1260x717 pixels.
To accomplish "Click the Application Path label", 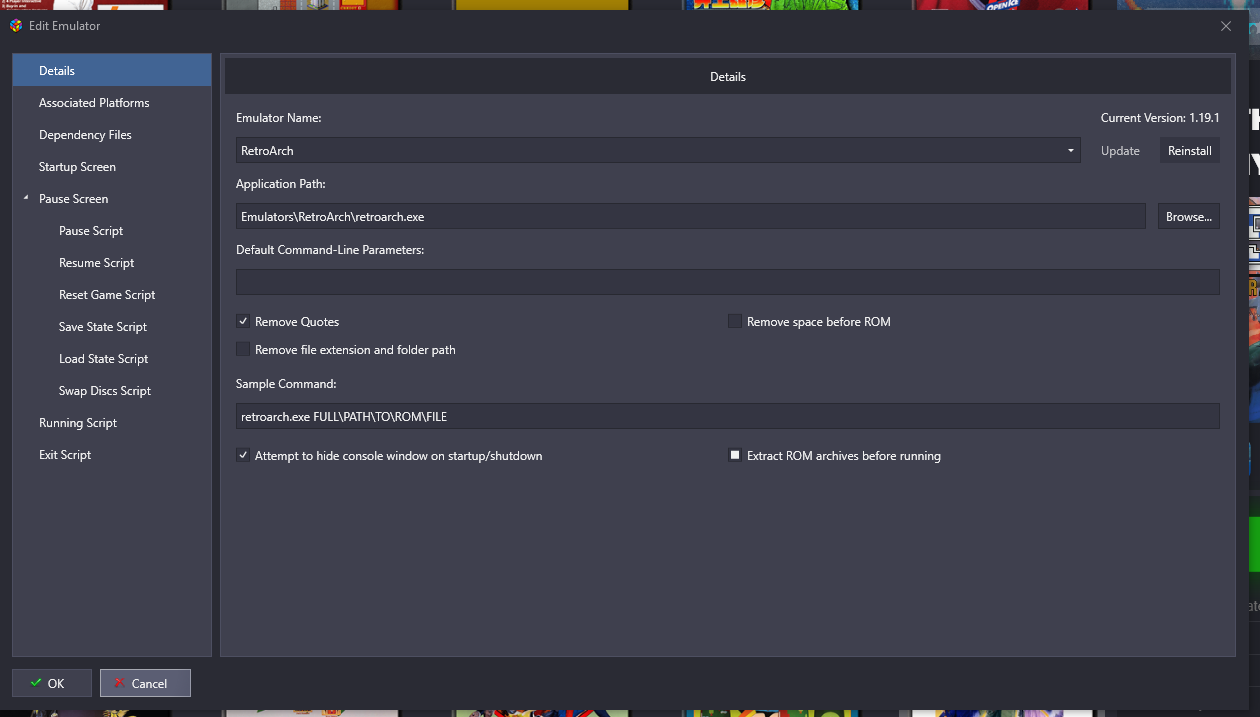I will point(281,184).
